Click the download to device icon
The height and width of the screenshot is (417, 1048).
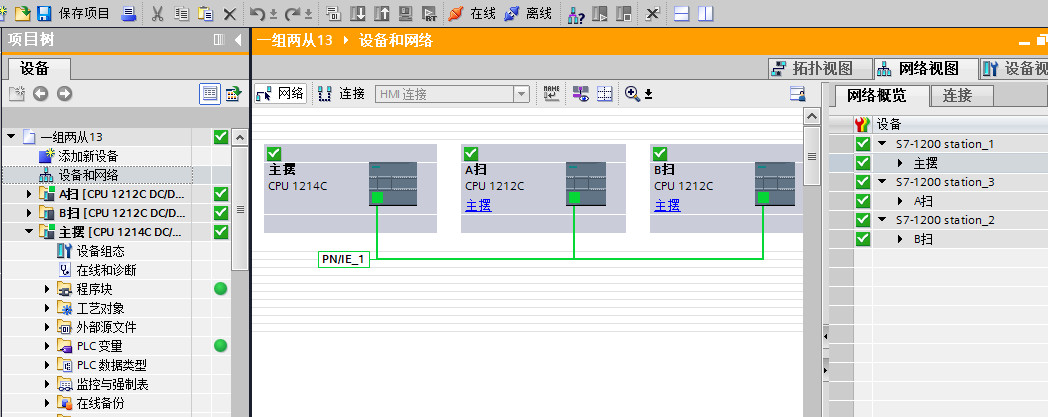pyautogui.click(x=358, y=13)
